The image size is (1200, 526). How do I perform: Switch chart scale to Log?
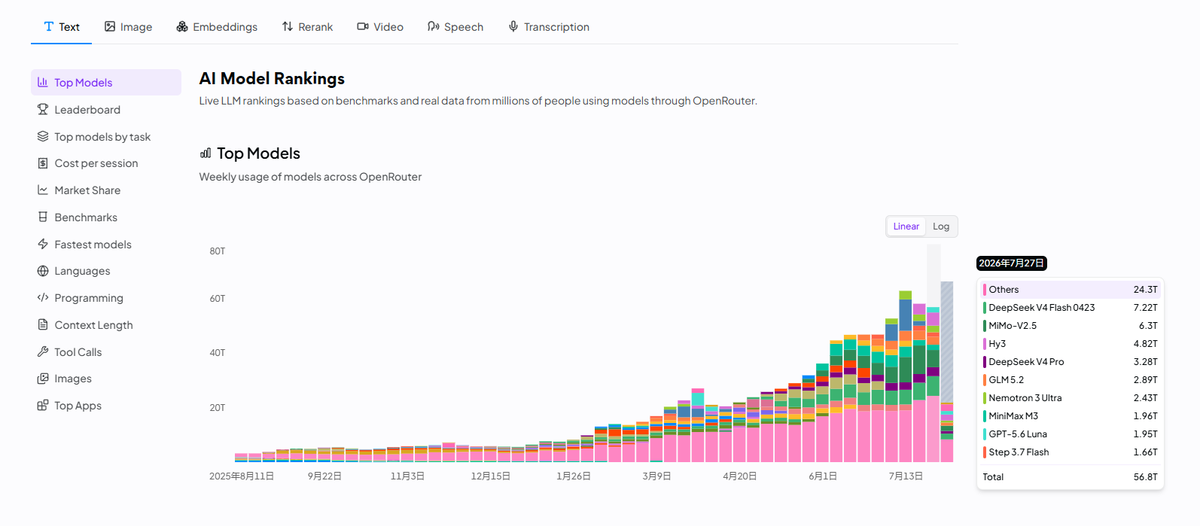[941, 227]
